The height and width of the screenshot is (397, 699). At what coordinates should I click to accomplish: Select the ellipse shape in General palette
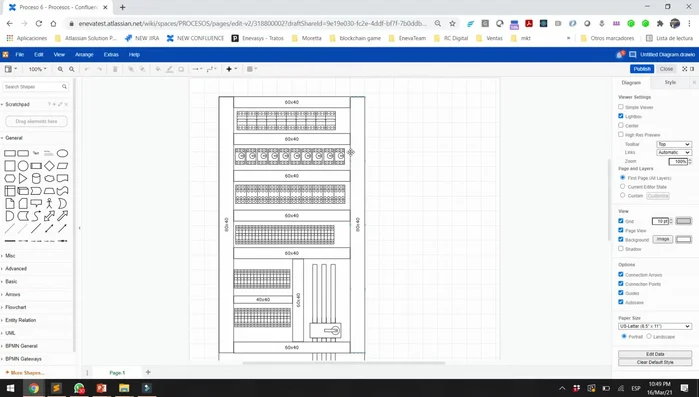[x=62, y=153]
